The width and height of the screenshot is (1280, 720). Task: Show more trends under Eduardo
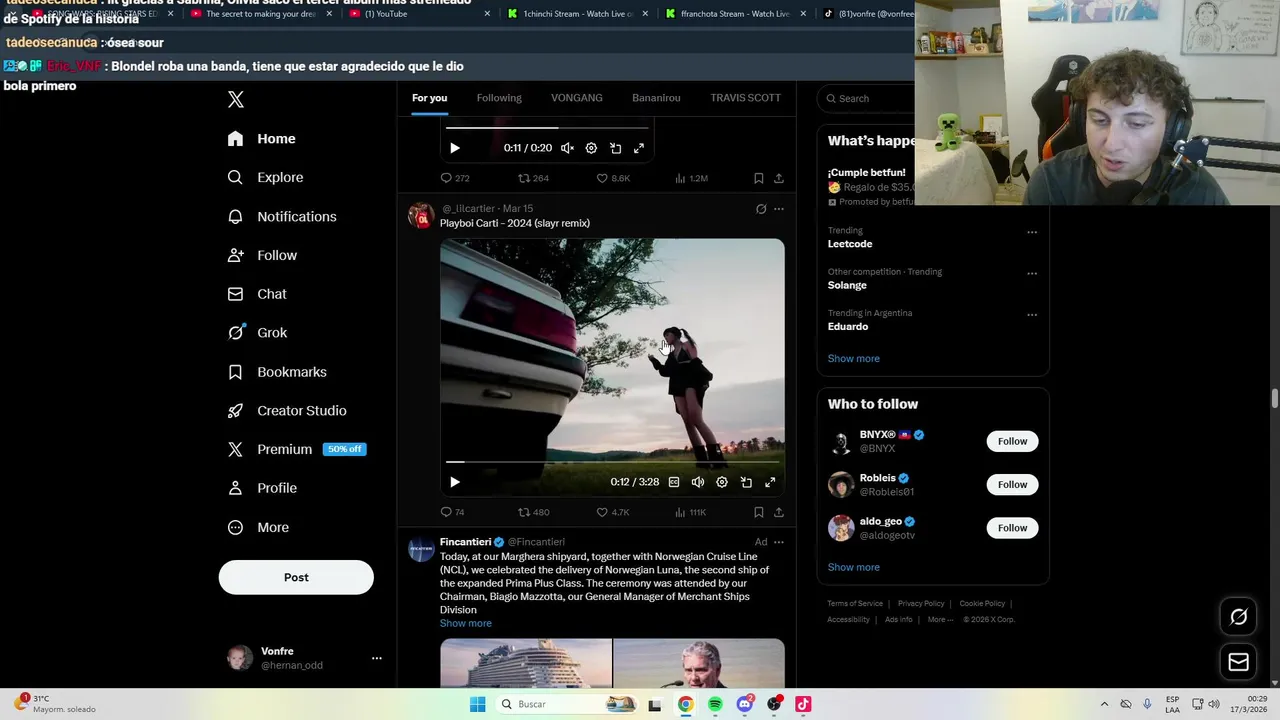click(854, 359)
